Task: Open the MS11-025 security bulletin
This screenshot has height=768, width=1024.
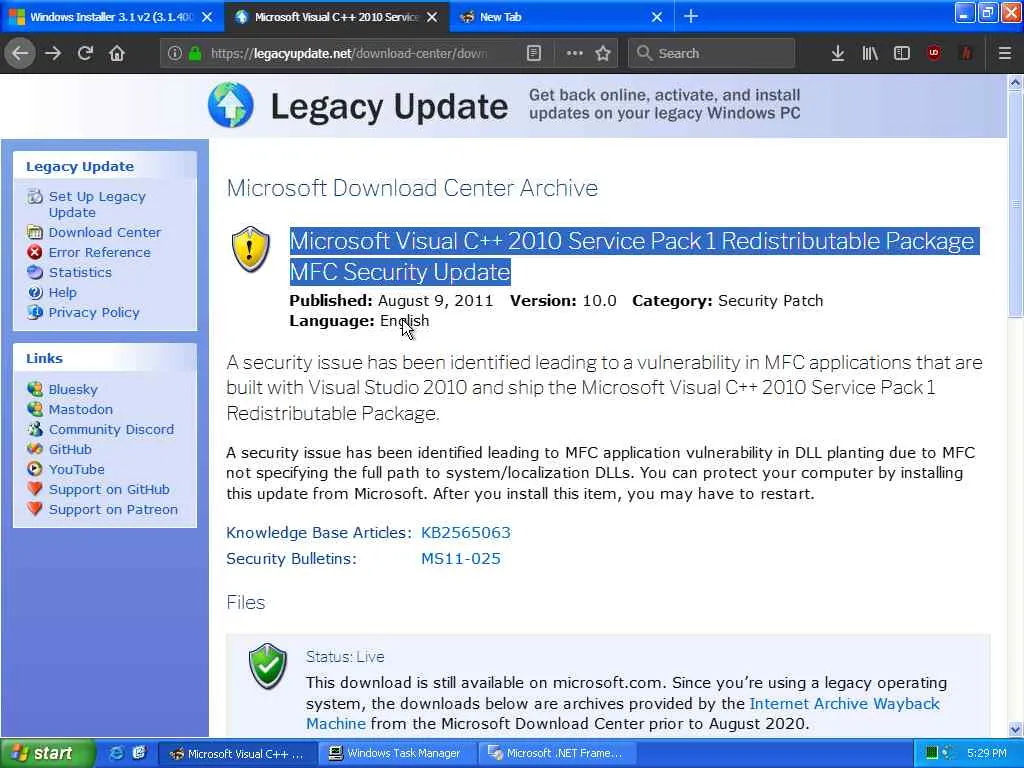Action: [460, 559]
